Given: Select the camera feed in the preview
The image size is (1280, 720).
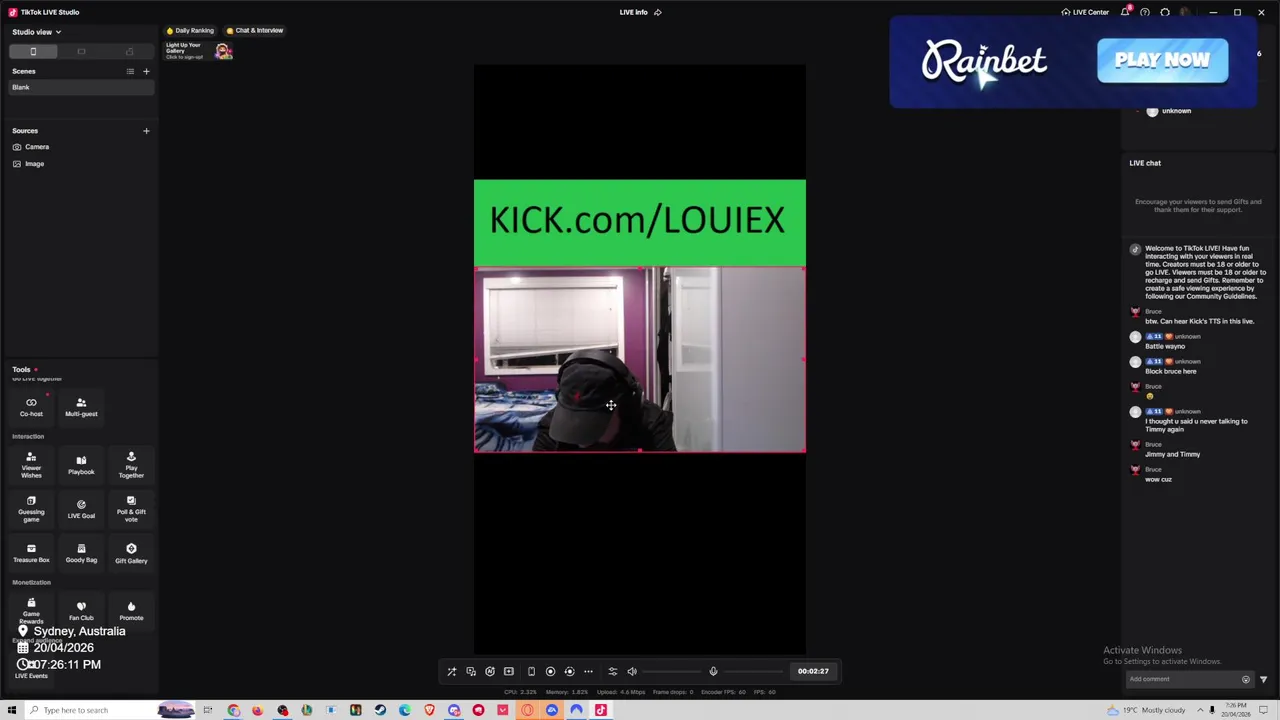Looking at the screenshot, I should point(639,360).
